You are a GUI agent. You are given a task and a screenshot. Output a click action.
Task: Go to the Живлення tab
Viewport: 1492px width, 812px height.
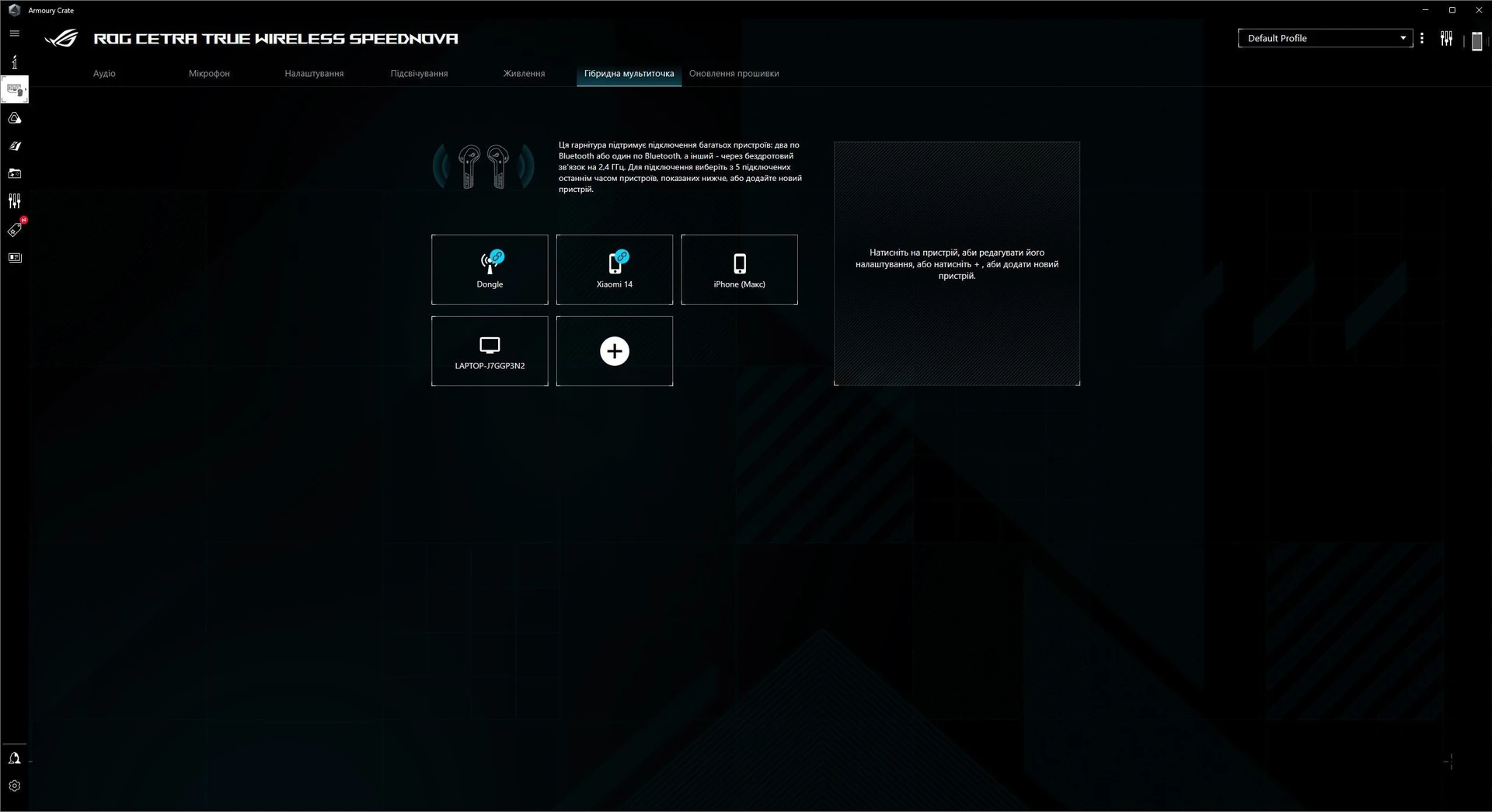click(524, 74)
